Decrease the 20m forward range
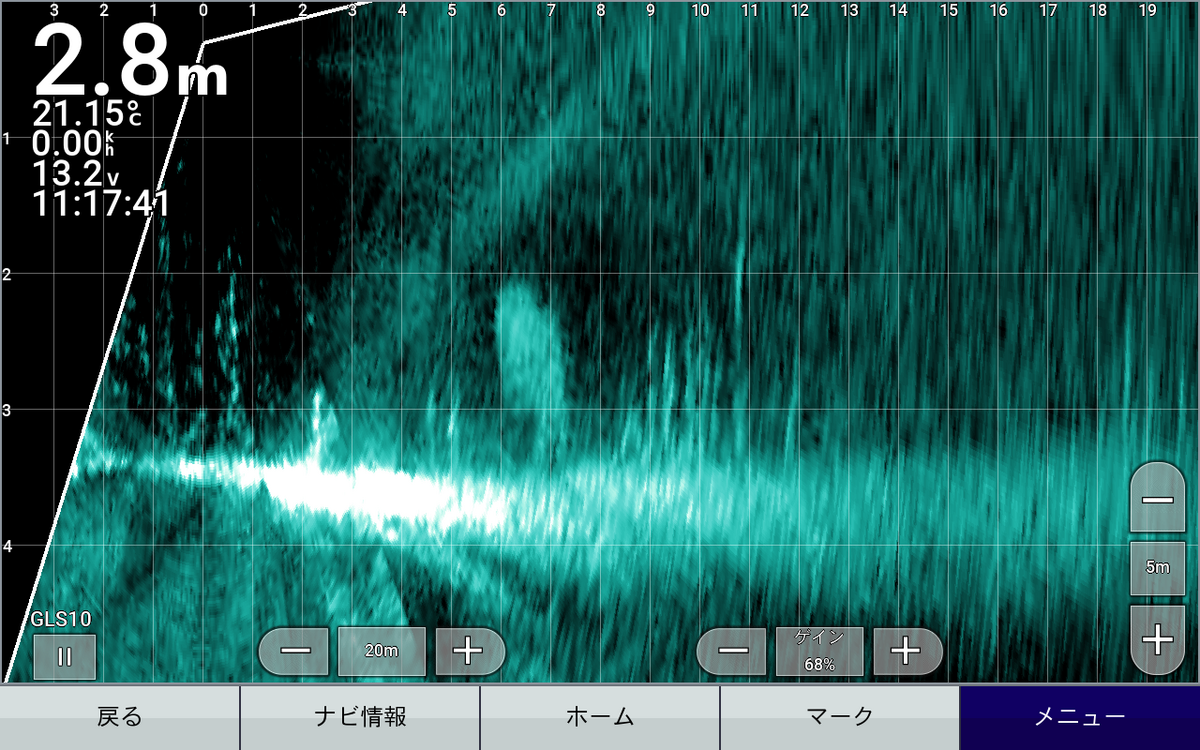The width and height of the screenshot is (1200, 750). 295,651
